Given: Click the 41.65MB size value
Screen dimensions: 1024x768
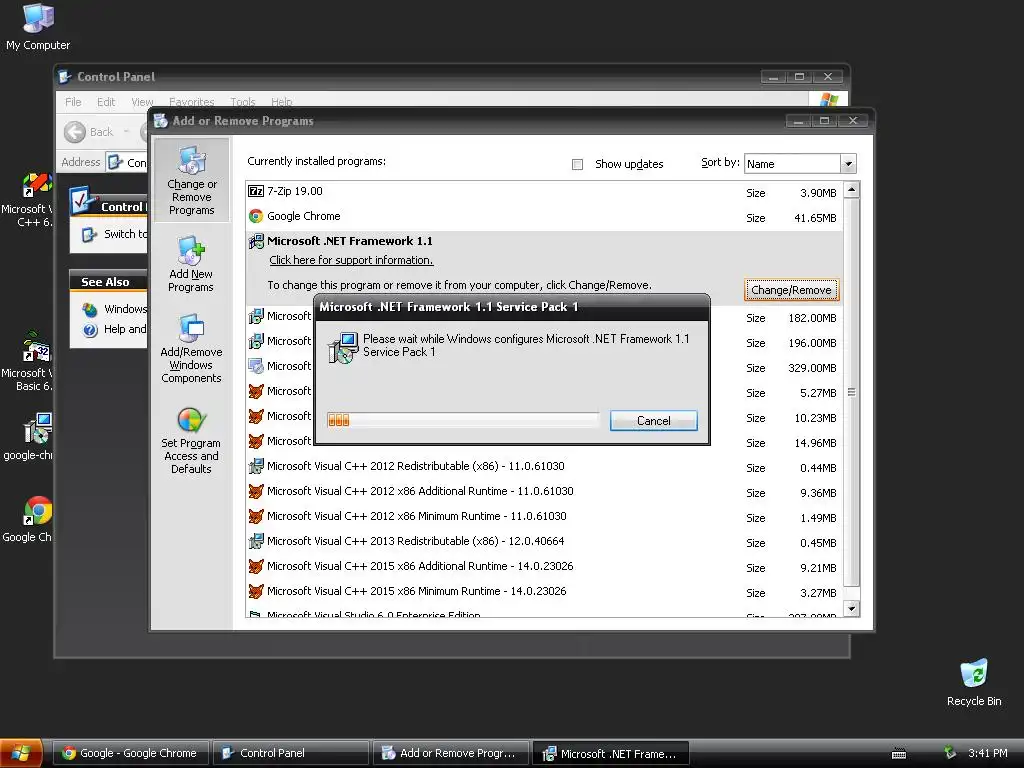Looking at the screenshot, I should click(815, 218).
